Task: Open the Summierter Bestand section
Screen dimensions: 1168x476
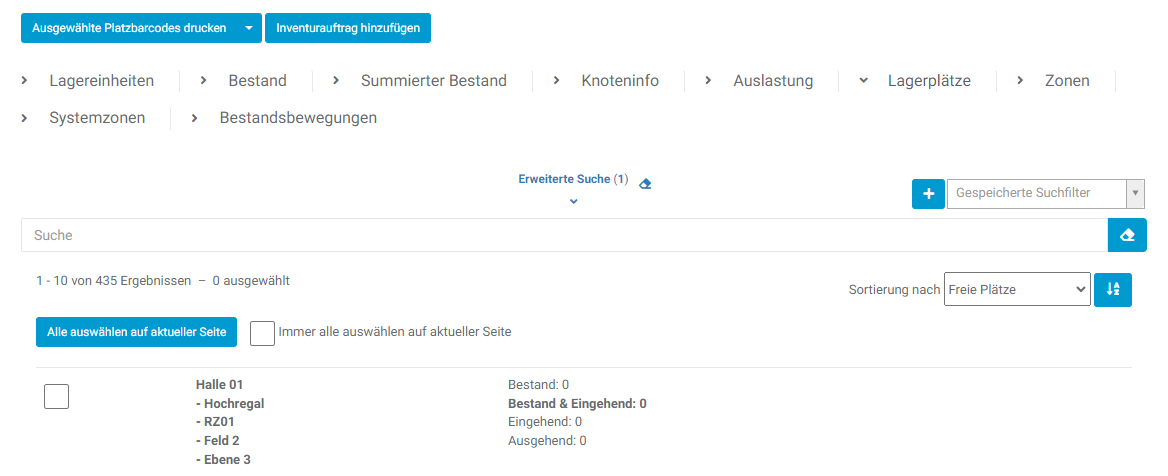Action: click(x=433, y=81)
